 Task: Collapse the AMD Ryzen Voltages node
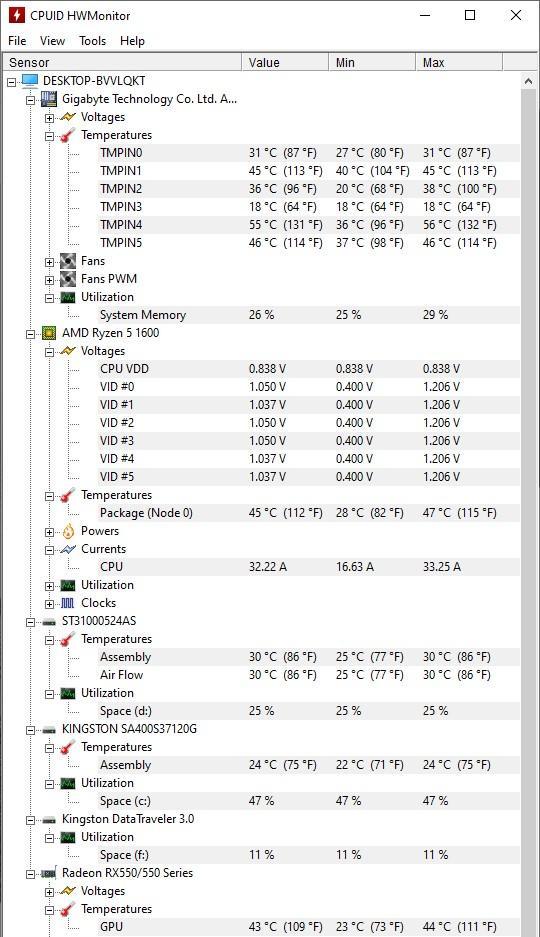coord(50,352)
